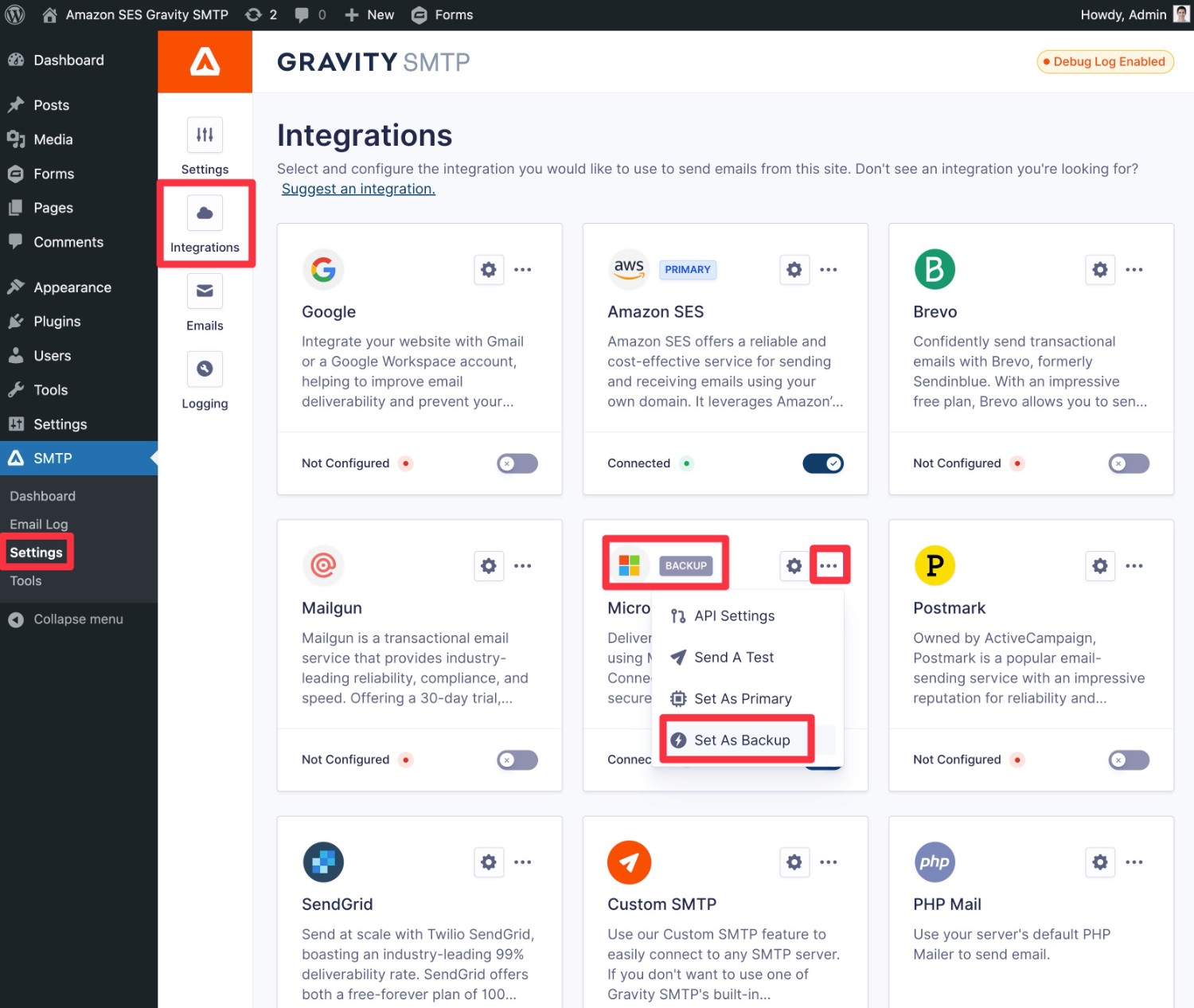Open Plugins in WordPress sidebar
Image resolution: width=1194 pixels, height=1008 pixels.
click(x=79, y=322)
